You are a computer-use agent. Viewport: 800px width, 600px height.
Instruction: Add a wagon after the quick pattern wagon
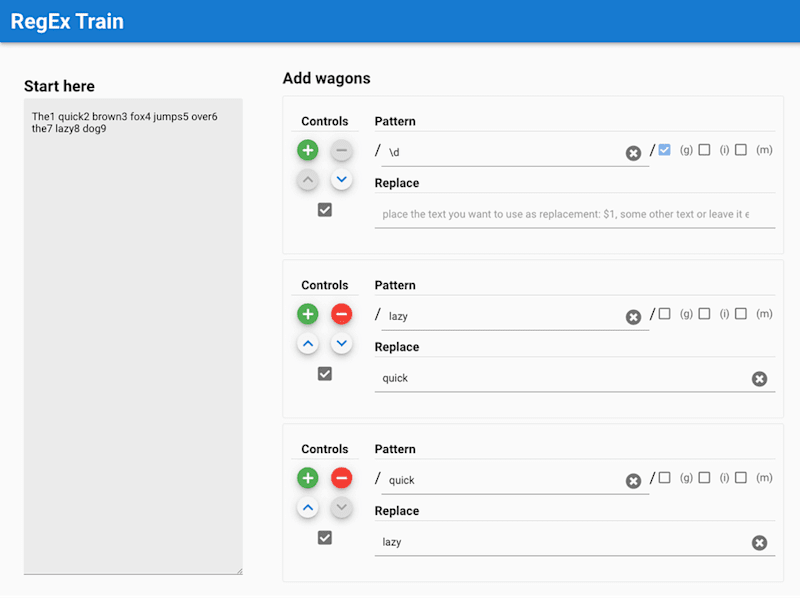308,478
